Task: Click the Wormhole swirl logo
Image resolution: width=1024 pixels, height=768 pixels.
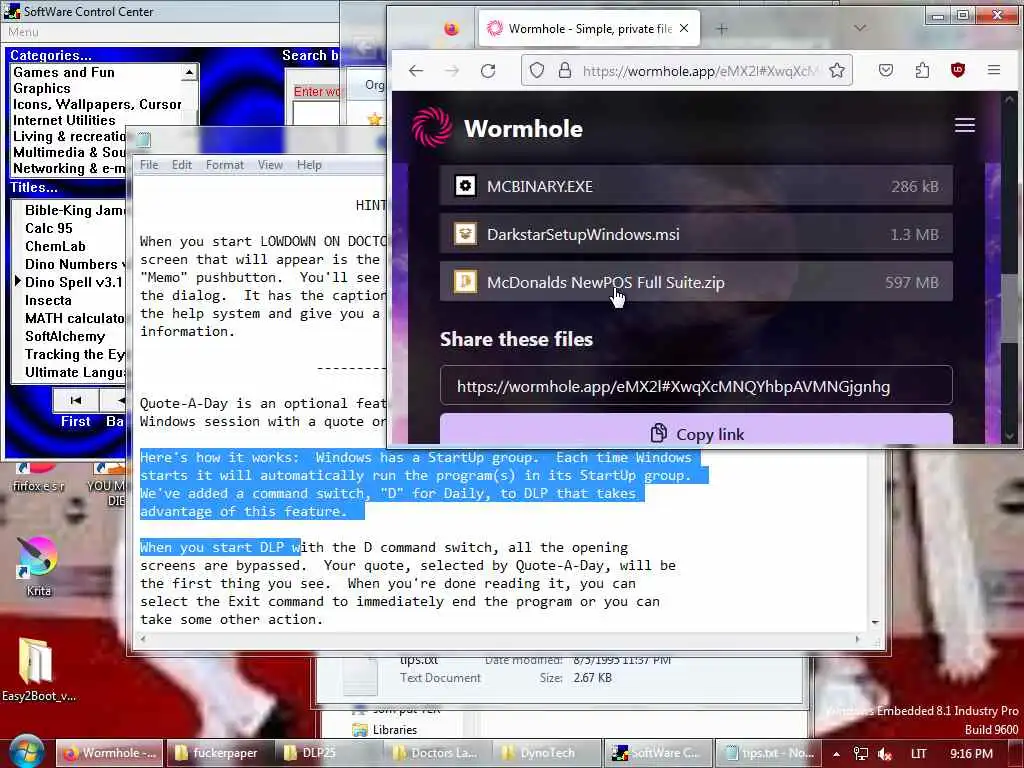Action: click(x=432, y=127)
